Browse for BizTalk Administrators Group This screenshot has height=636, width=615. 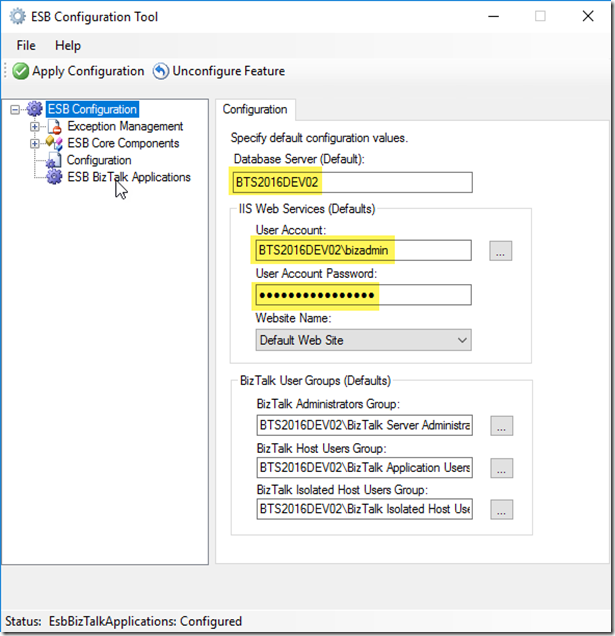(501, 425)
